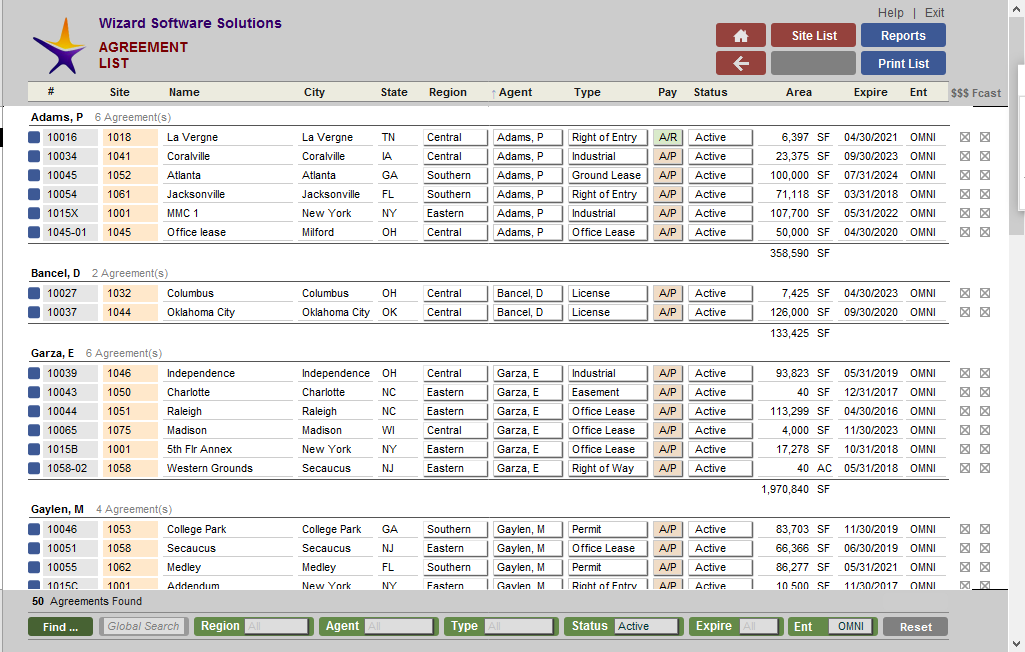Viewport: 1025px width, 652px height.
Task: Click the blue square for agreement 1058-02
Action: point(34,468)
